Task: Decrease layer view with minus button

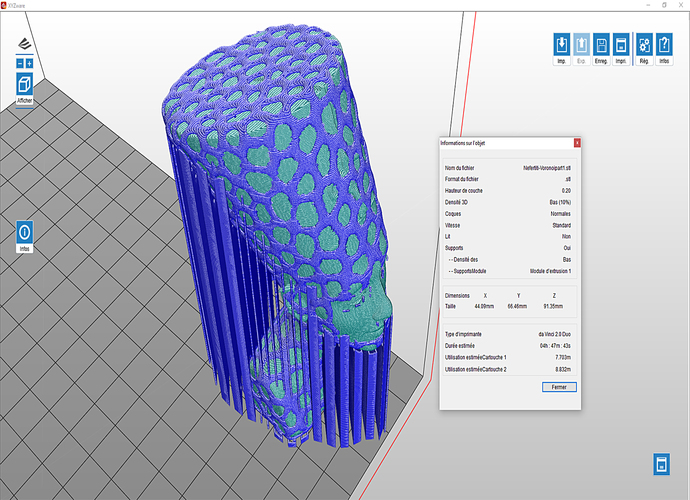Action: pos(20,63)
